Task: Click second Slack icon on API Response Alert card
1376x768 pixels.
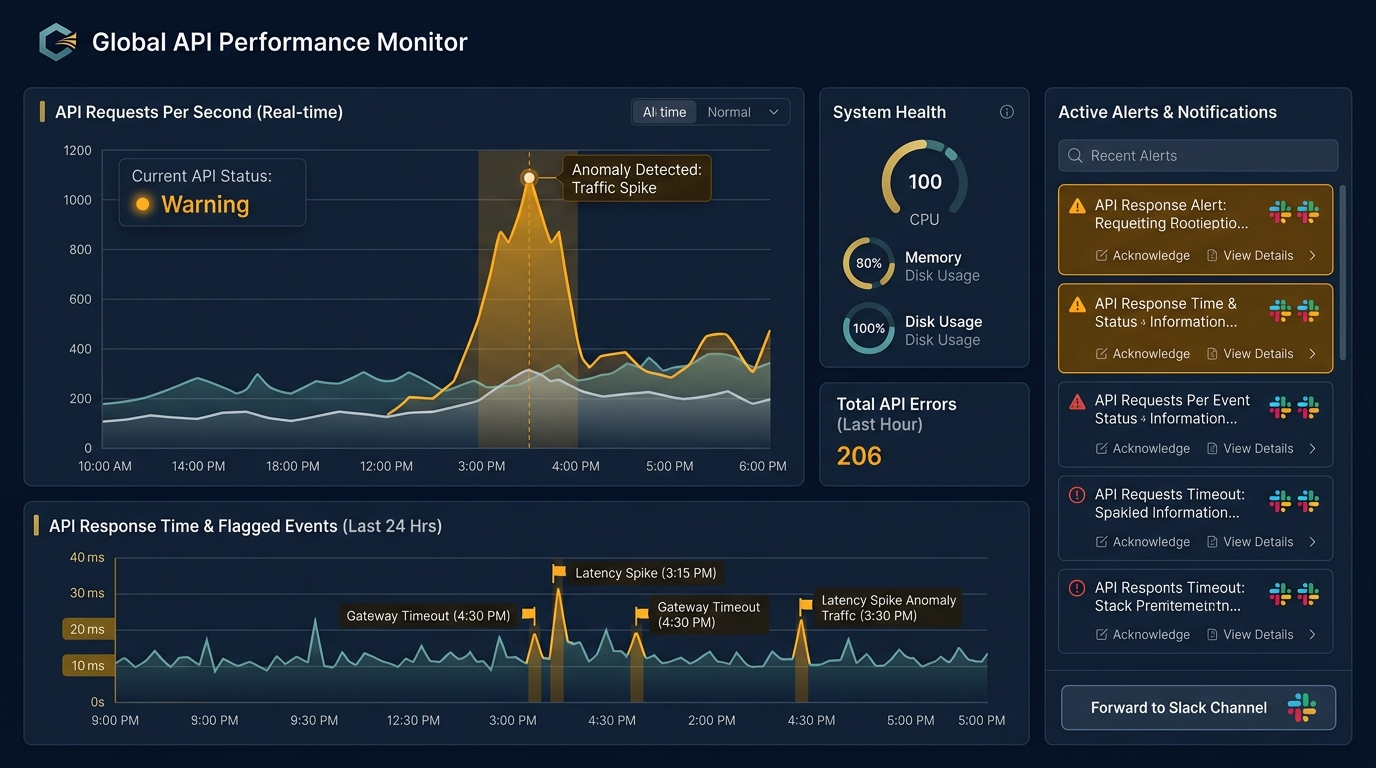Action: (1308, 212)
